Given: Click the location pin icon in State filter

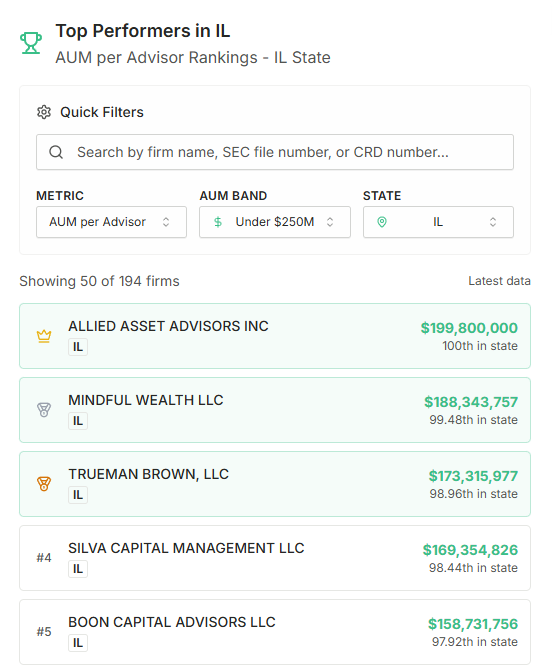Looking at the screenshot, I should point(382,222).
